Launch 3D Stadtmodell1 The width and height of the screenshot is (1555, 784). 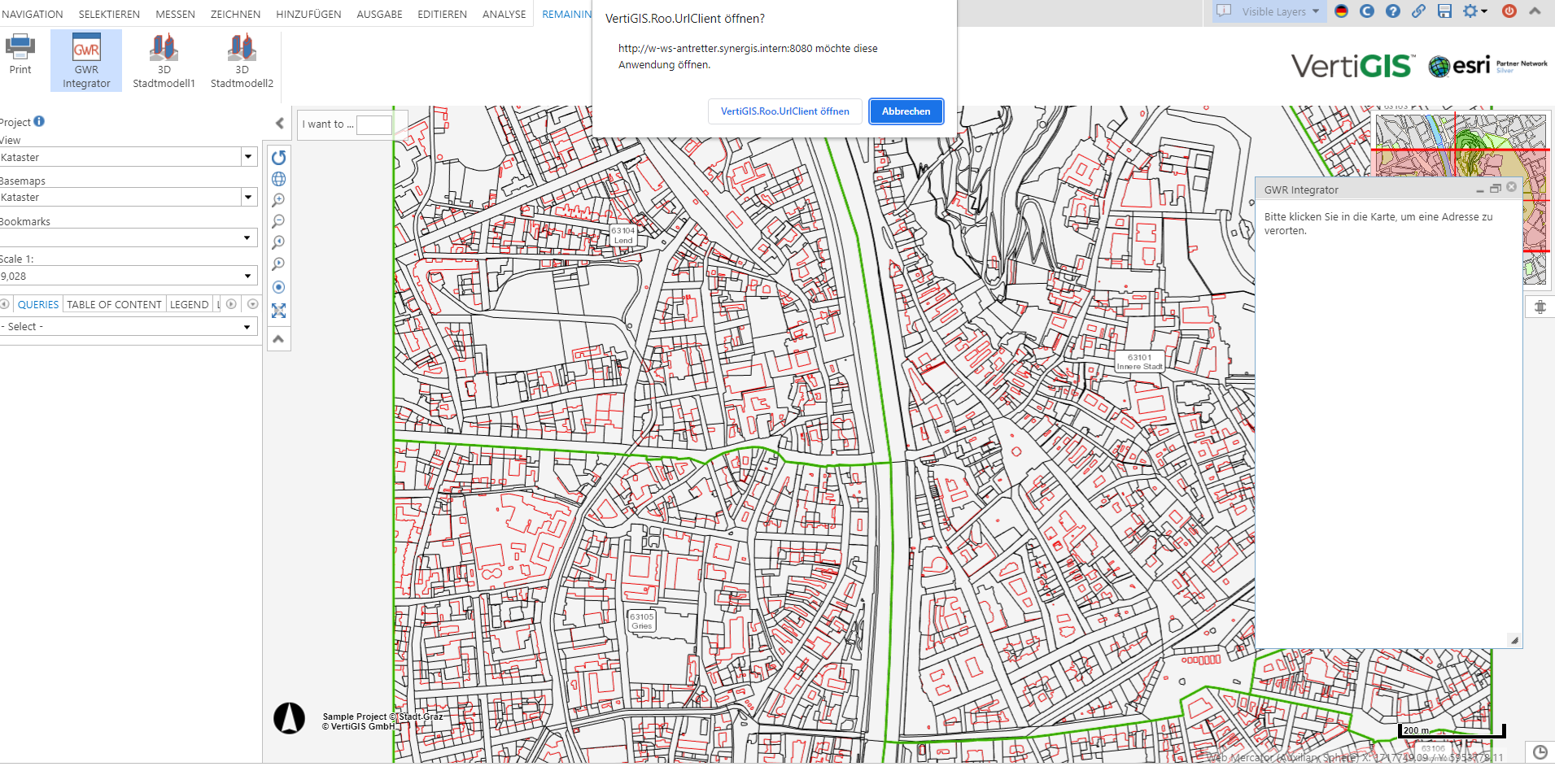click(164, 61)
